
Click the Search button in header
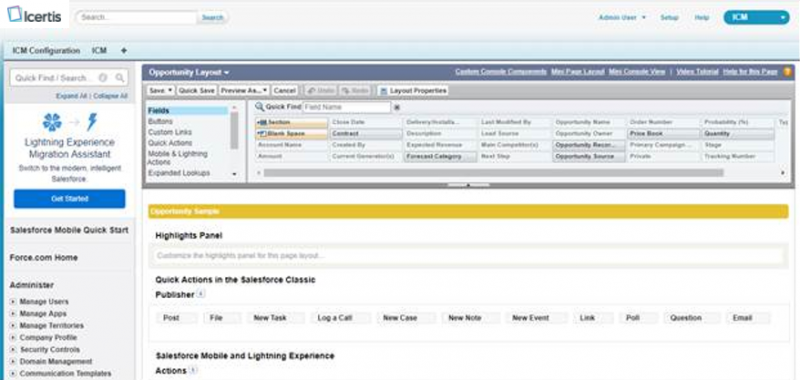(212, 17)
